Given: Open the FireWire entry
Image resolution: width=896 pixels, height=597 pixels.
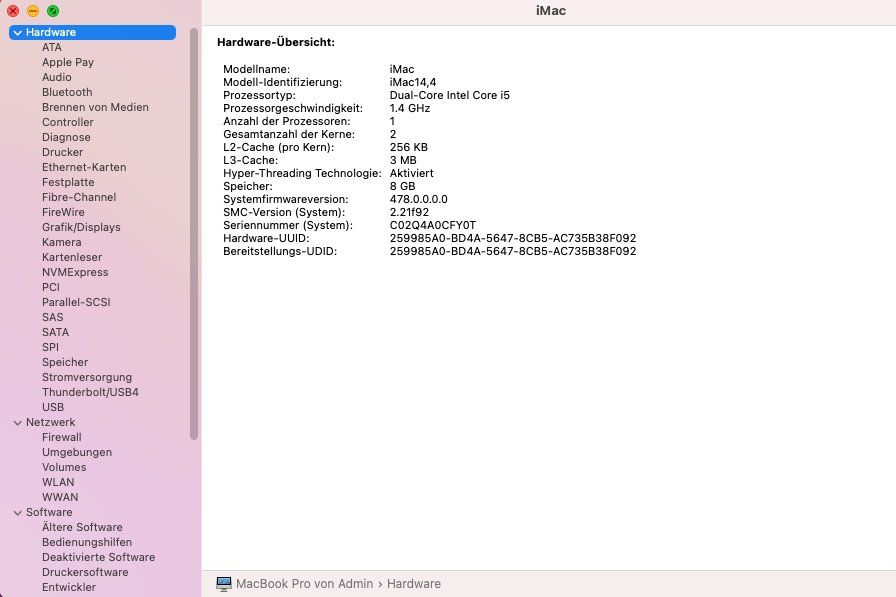Looking at the screenshot, I should 63,212.
